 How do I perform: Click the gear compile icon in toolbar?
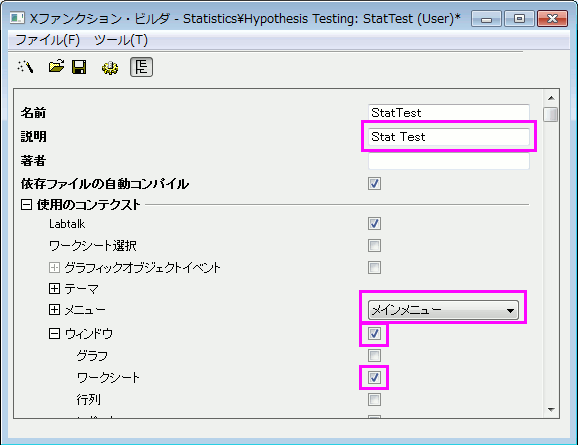(110, 67)
